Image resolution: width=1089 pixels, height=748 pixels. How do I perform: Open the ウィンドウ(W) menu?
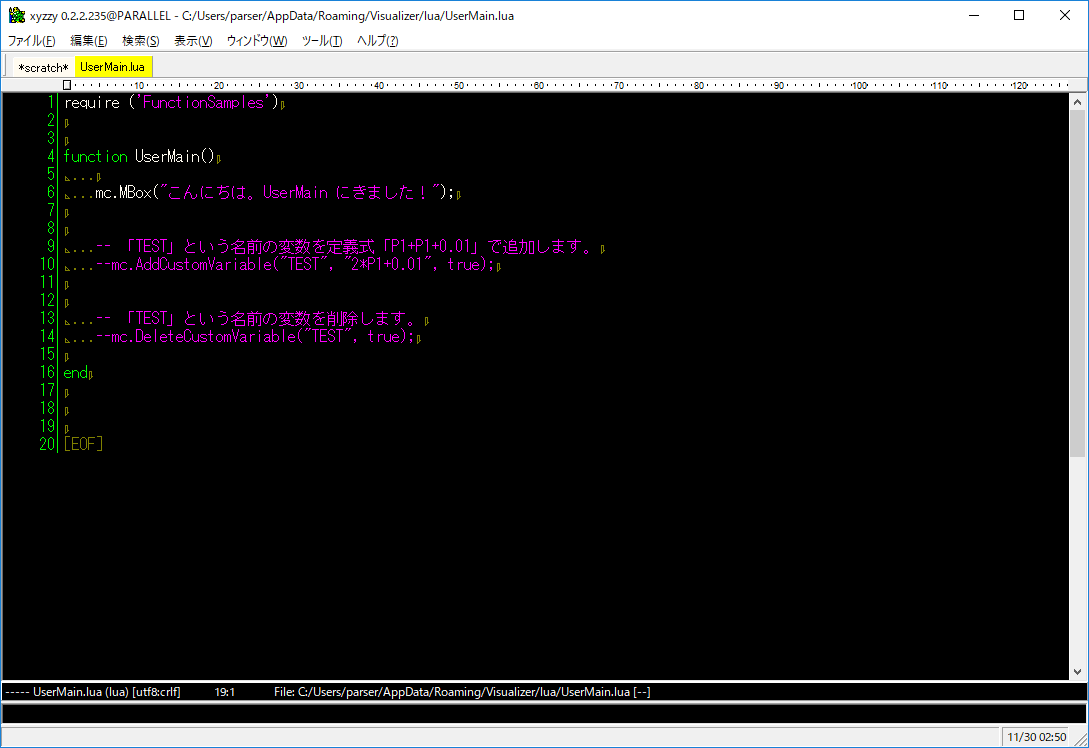pyautogui.click(x=256, y=41)
